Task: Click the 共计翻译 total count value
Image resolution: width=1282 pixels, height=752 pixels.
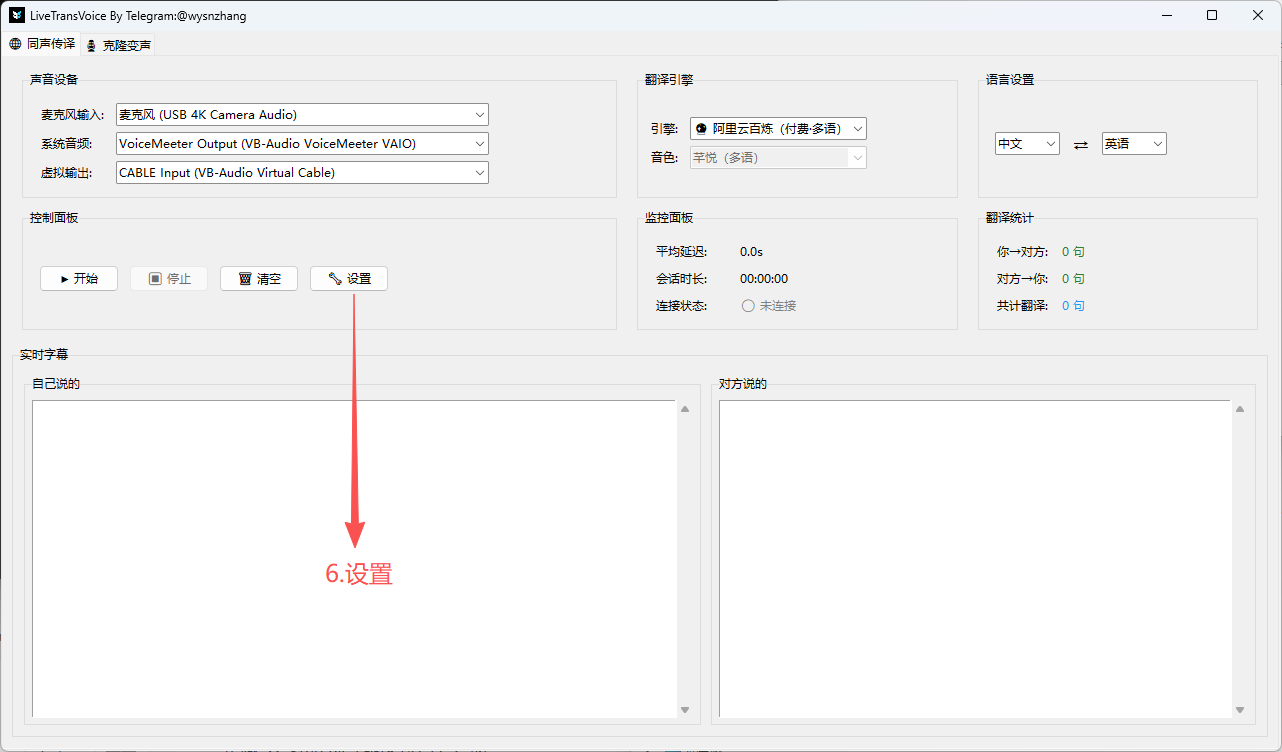Action: [1073, 306]
